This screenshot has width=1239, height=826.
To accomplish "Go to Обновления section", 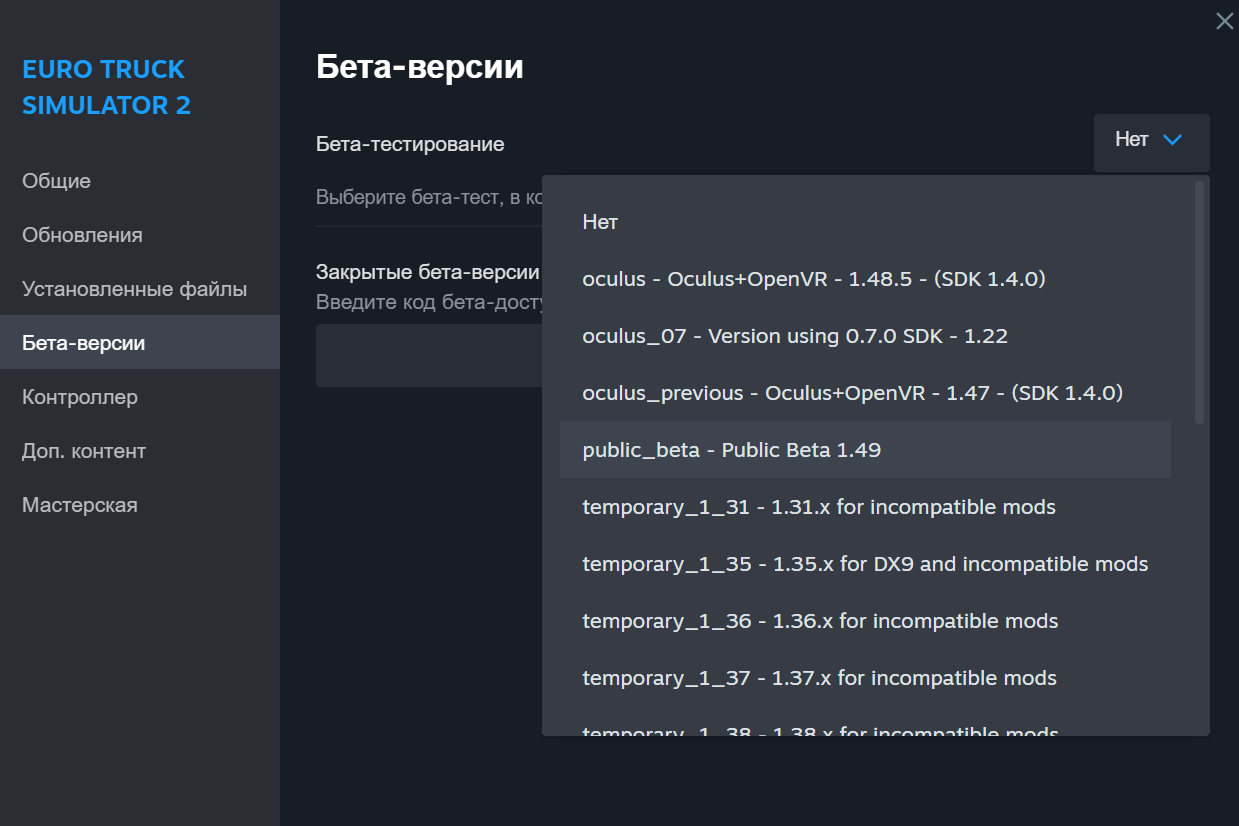I will click(x=82, y=235).
